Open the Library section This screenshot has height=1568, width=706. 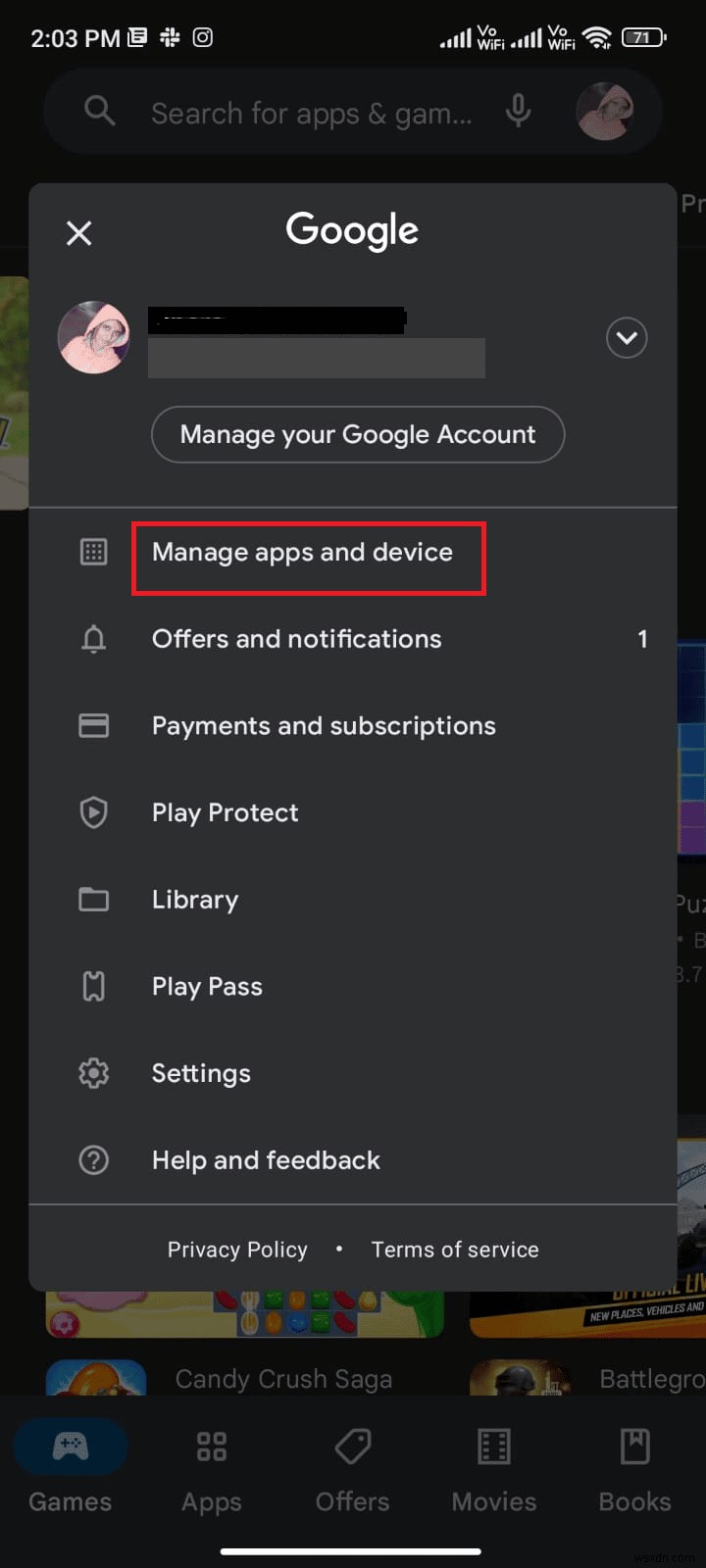point(194,899)
